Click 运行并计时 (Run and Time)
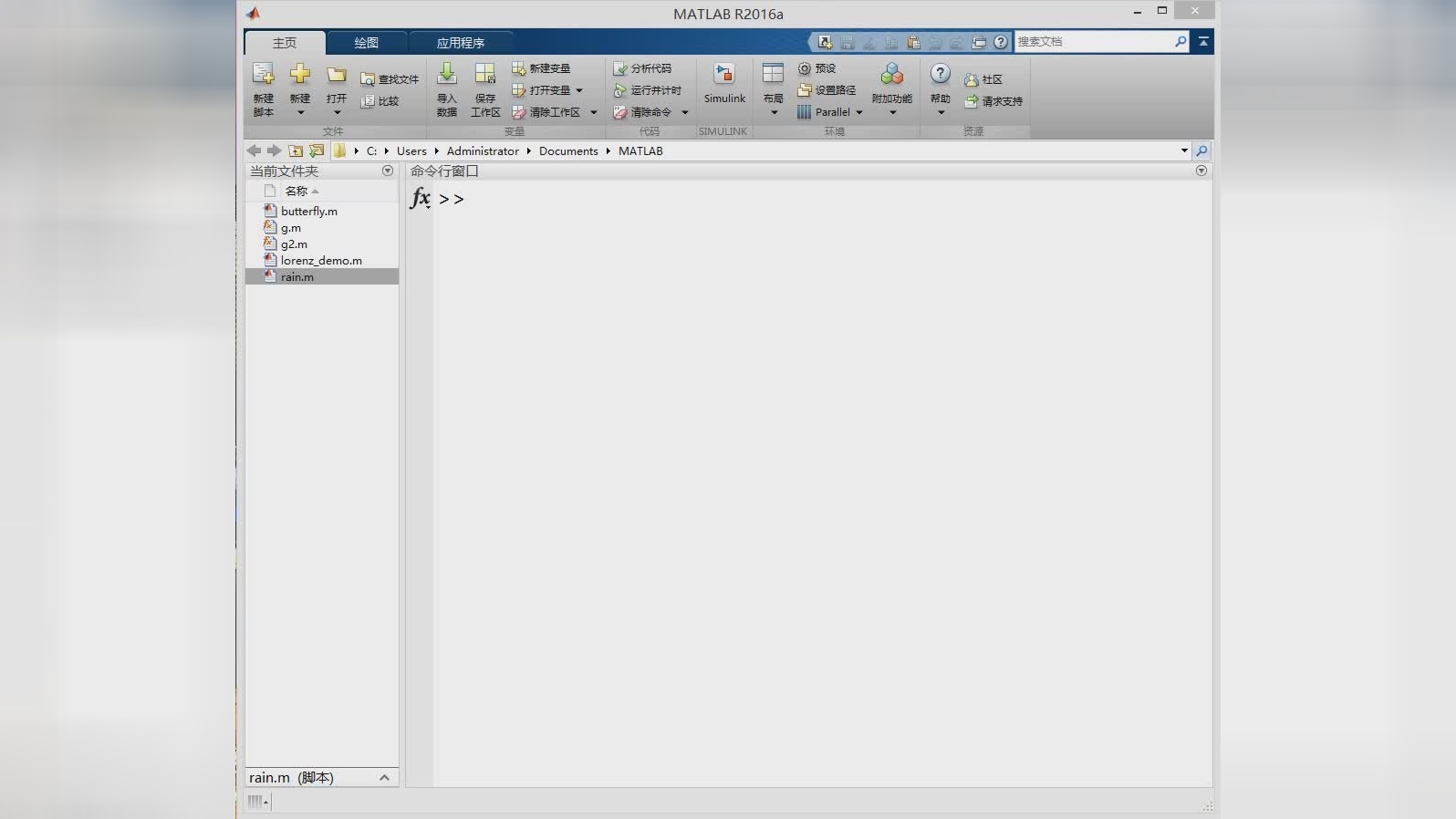Image resolution: width=1456 pixels, height=819 pixels. [648, 90]
